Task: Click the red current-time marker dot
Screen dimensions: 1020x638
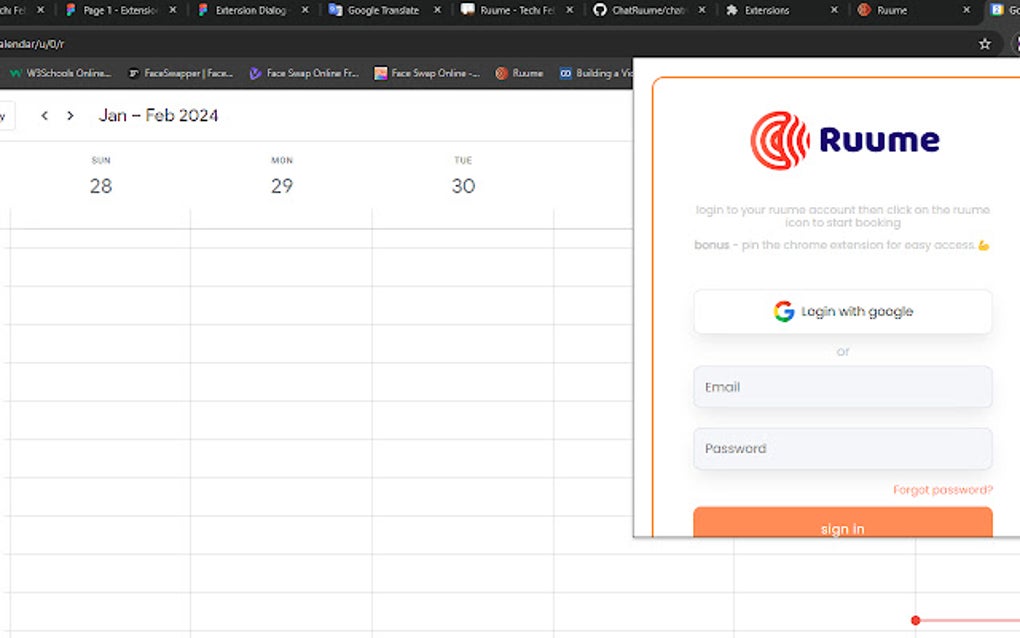Action: 915,620
